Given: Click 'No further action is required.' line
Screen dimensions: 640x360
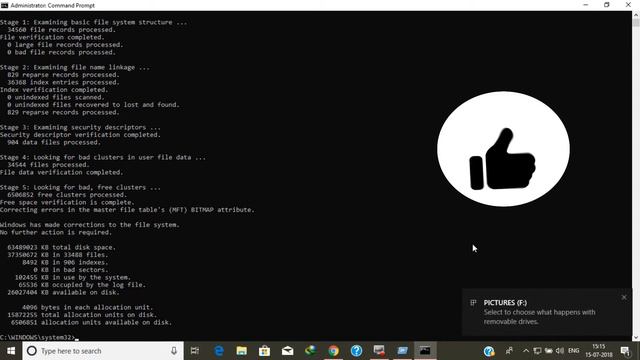Looking at the screenshot, I should click(56, 232).
